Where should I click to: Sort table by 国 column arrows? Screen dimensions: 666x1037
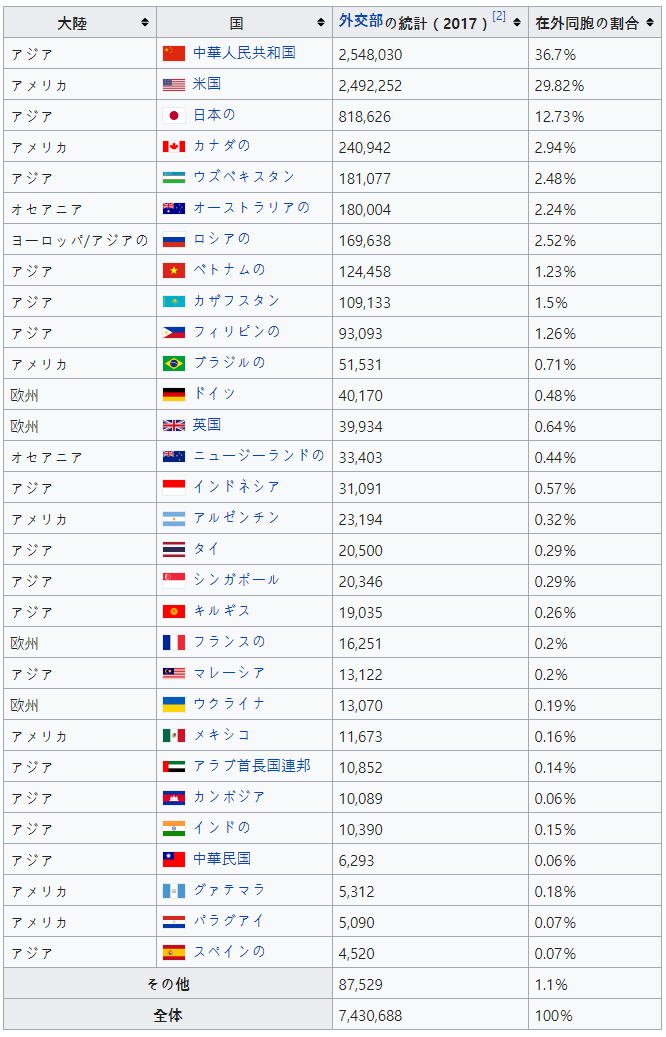click(x=321, y=23)
